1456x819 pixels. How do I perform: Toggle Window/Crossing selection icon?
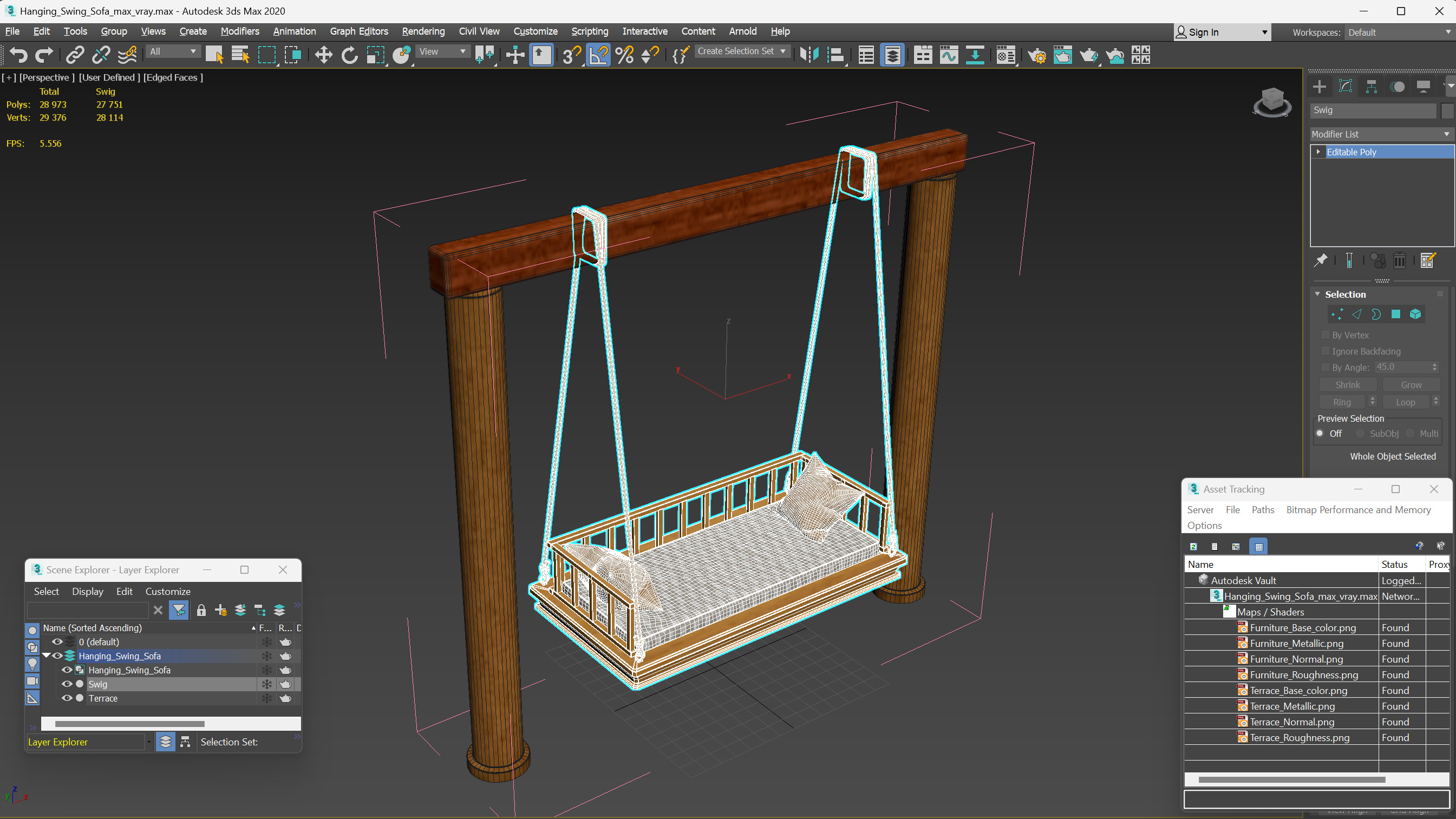[293, 55]
